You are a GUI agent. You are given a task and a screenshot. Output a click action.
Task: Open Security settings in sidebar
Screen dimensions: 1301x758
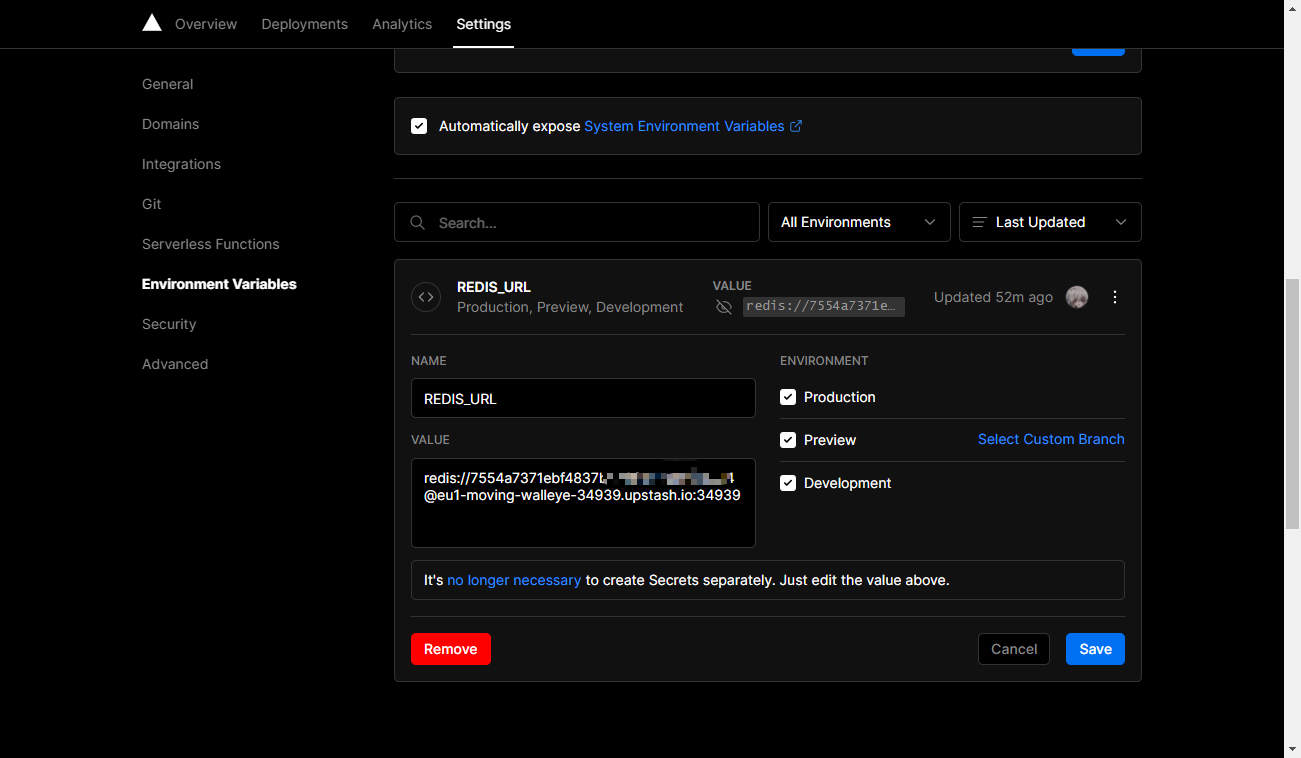pos(169,324)
